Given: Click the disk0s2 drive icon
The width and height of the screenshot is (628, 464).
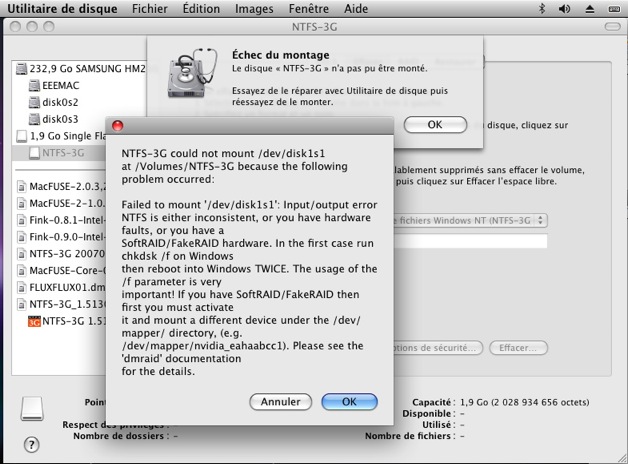Looking at the screenshot, I should pos(34,102).
